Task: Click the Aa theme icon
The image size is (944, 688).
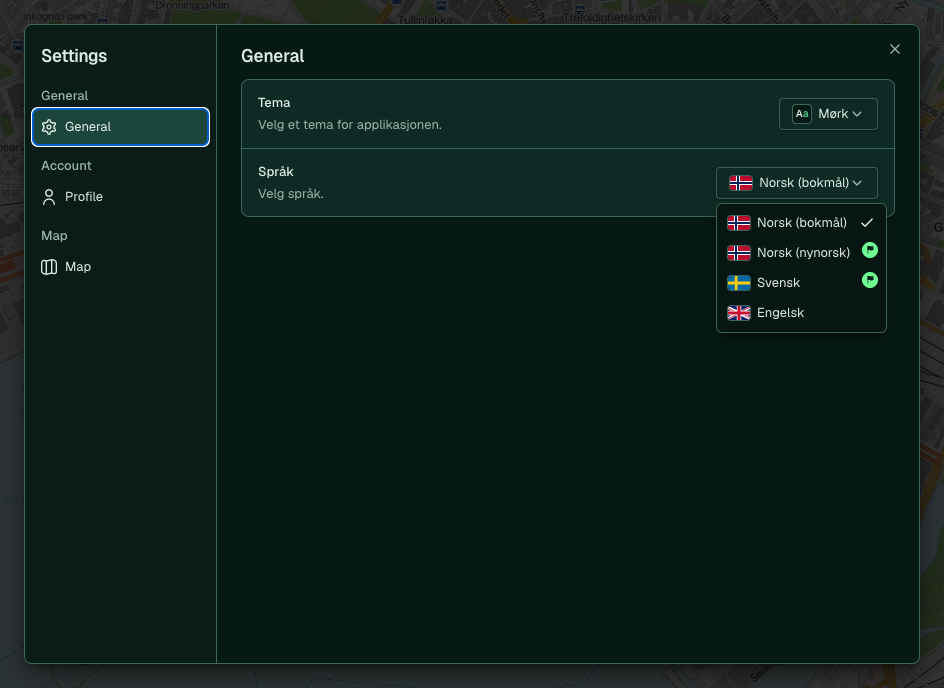Action: click(x=802, y=114)
